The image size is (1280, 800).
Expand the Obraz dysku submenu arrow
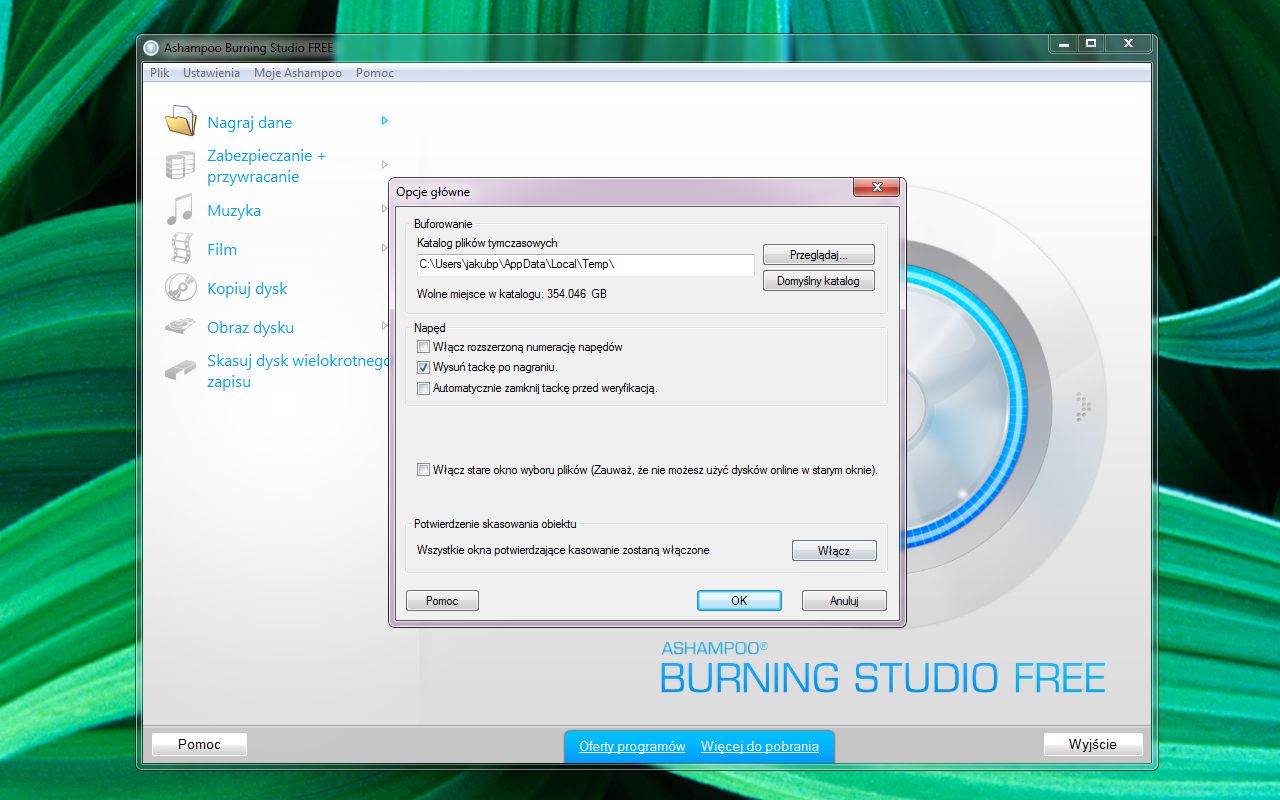pos(384,325)
